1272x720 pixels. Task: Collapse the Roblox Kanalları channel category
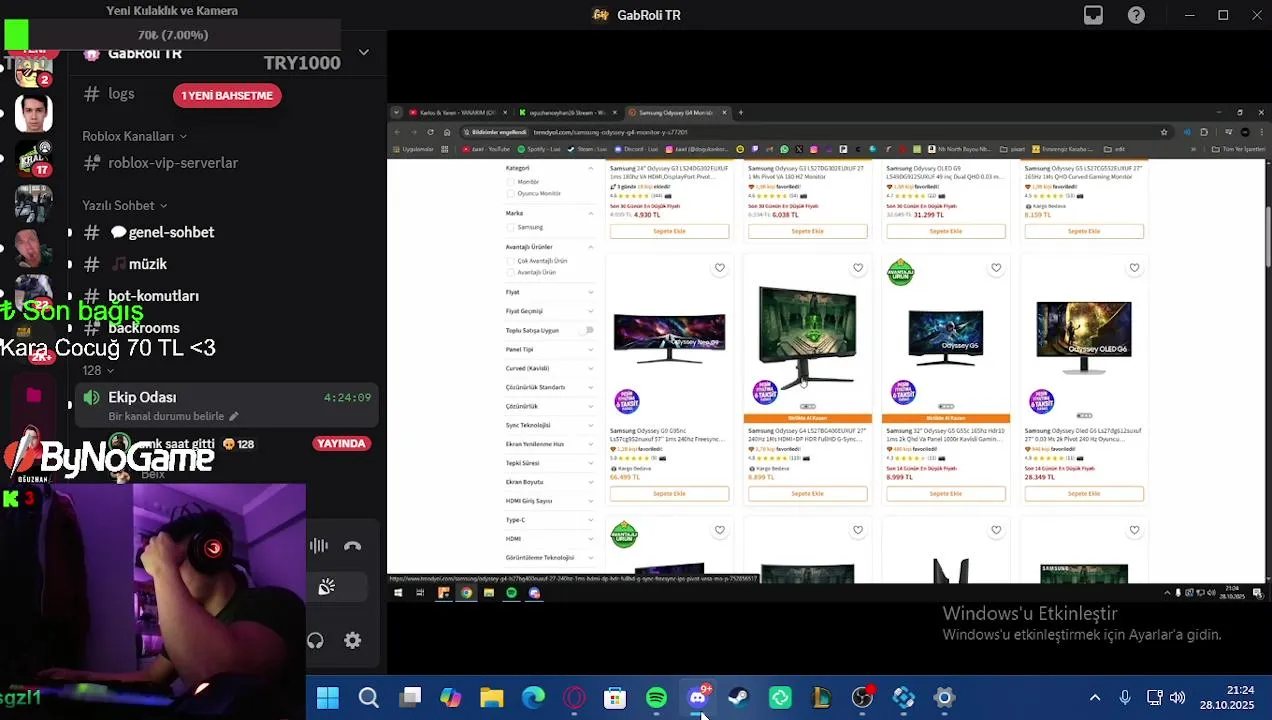134,136
